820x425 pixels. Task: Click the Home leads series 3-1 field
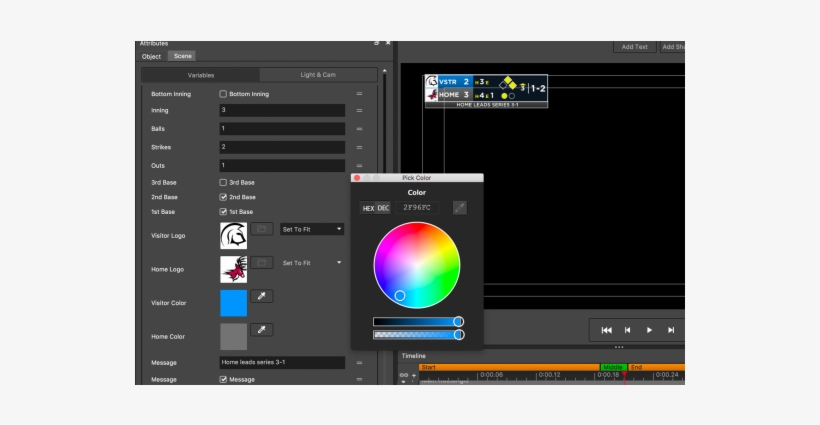coord(282,362)
